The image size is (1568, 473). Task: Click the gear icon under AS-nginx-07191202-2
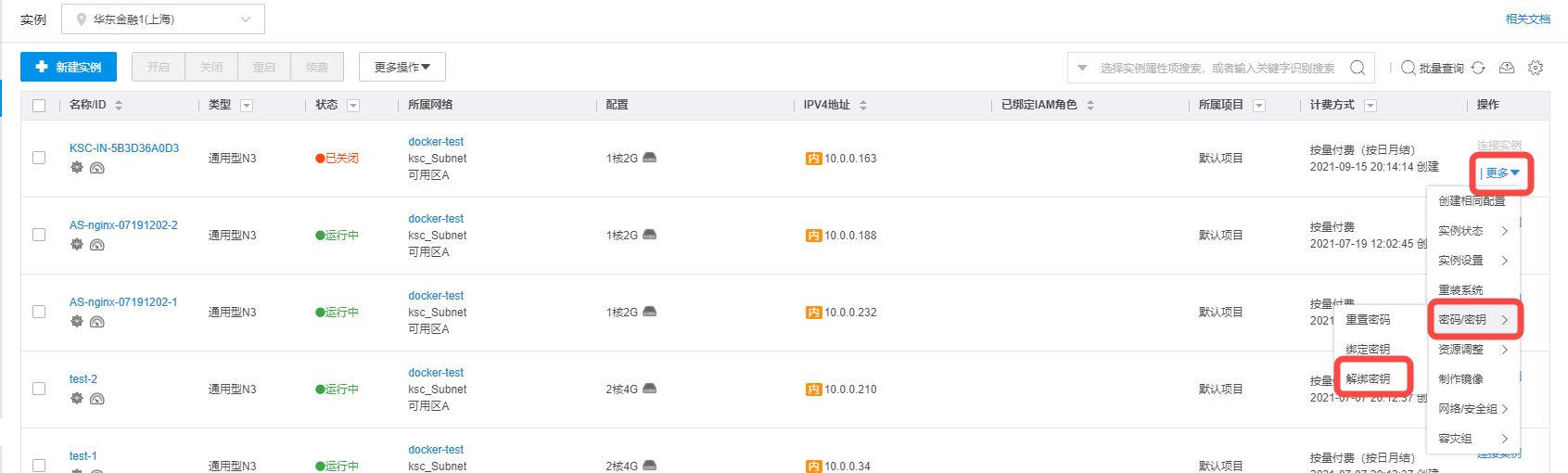pyautogui.click(x=77, y=244)
